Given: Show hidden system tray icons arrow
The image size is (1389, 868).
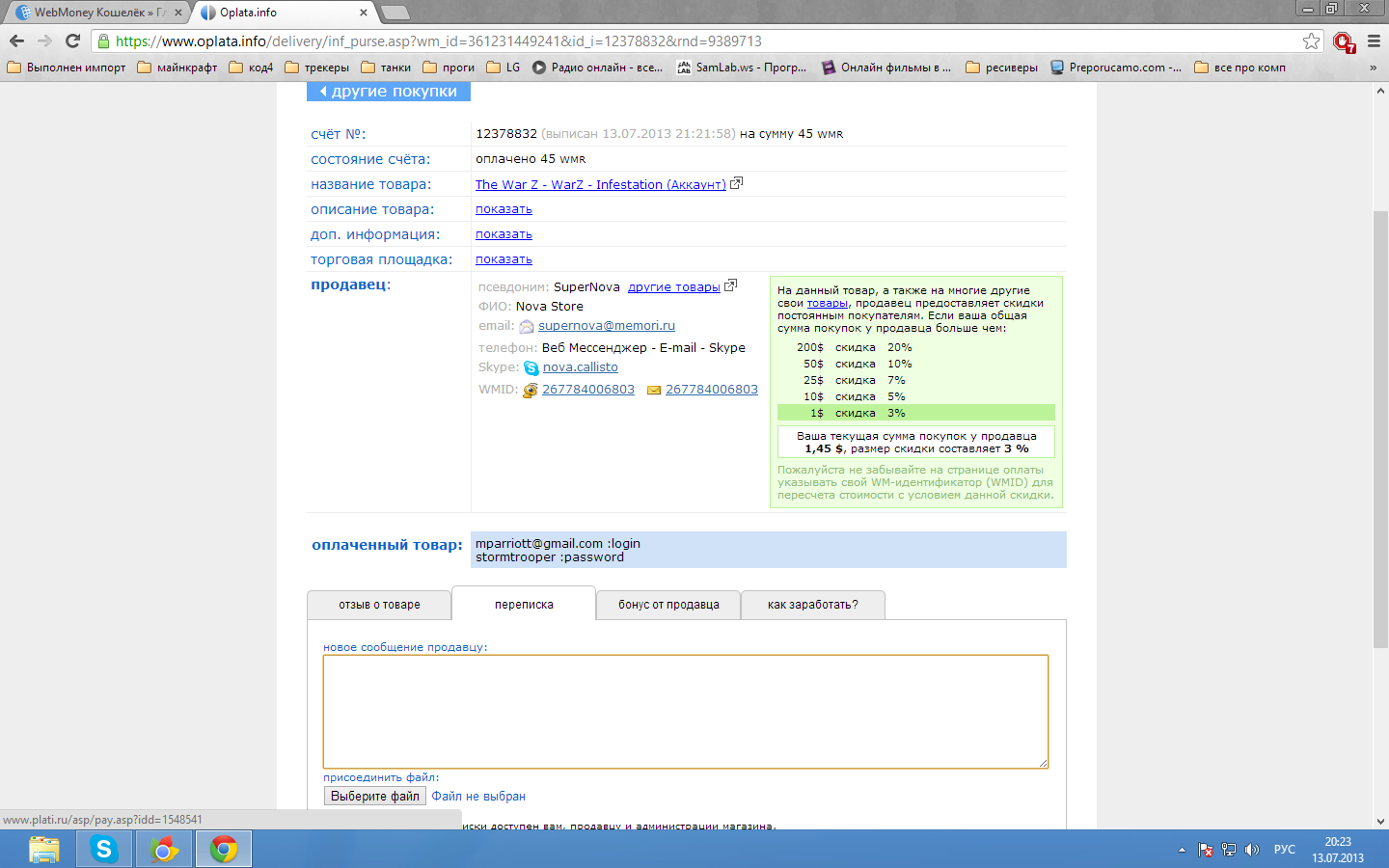Looking at the screenshot, I should (1182, 850).
